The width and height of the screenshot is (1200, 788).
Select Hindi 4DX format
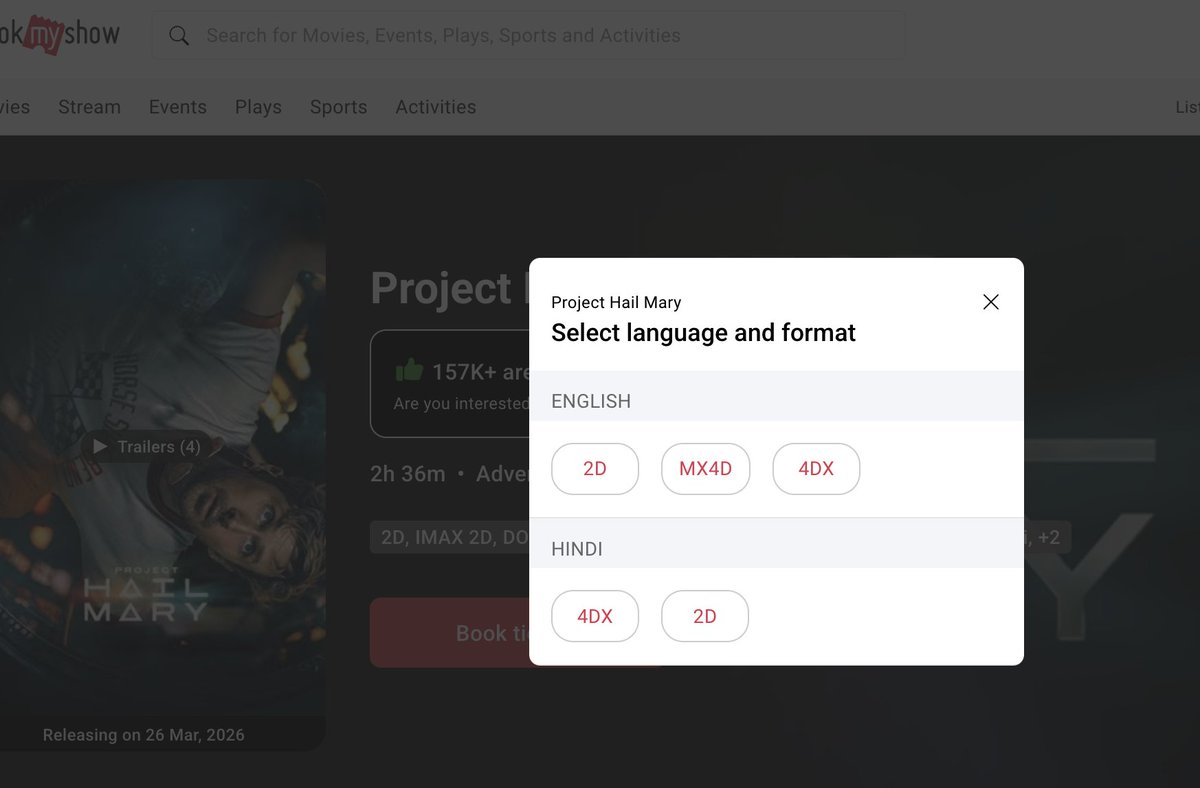click(x=595, y=616)
